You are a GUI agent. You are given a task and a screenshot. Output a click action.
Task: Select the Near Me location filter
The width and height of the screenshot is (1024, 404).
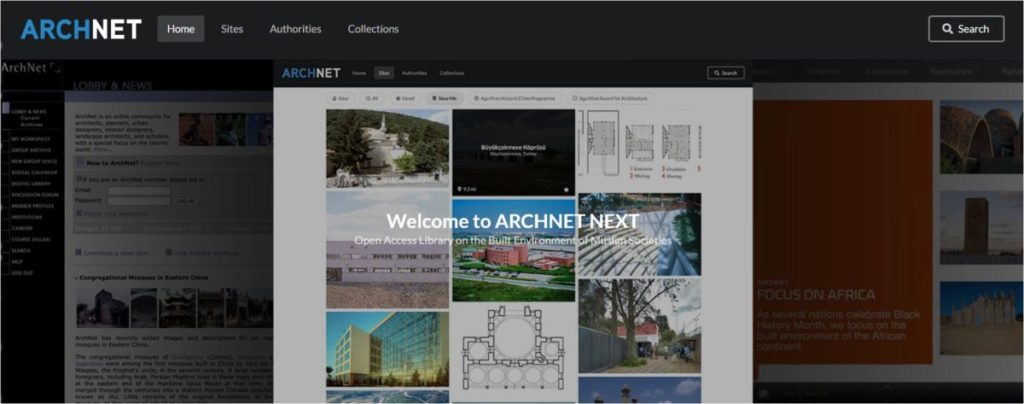click(x=444, y=98)
